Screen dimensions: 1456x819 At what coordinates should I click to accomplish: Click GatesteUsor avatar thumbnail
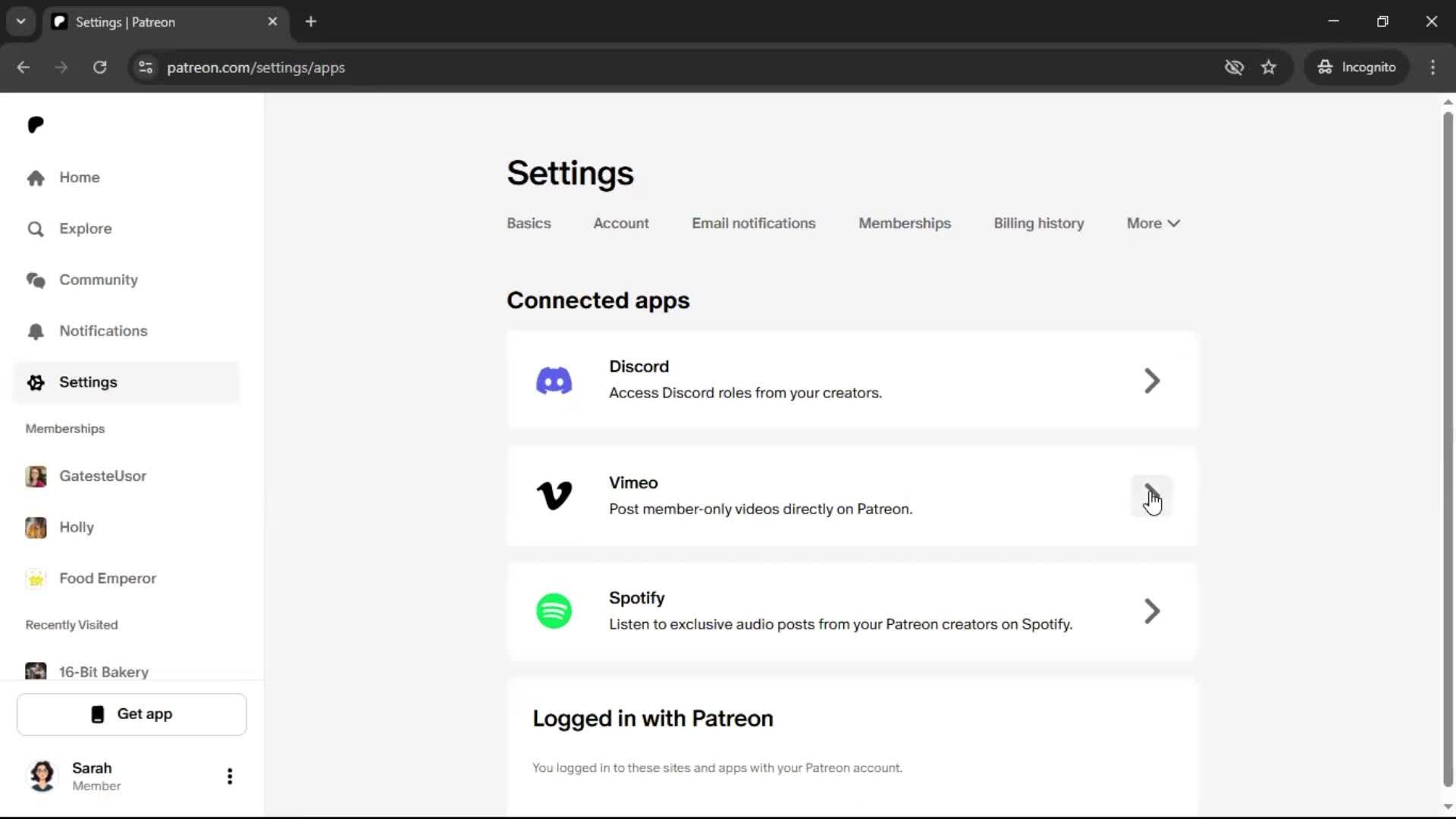click(x=36, y=476)
